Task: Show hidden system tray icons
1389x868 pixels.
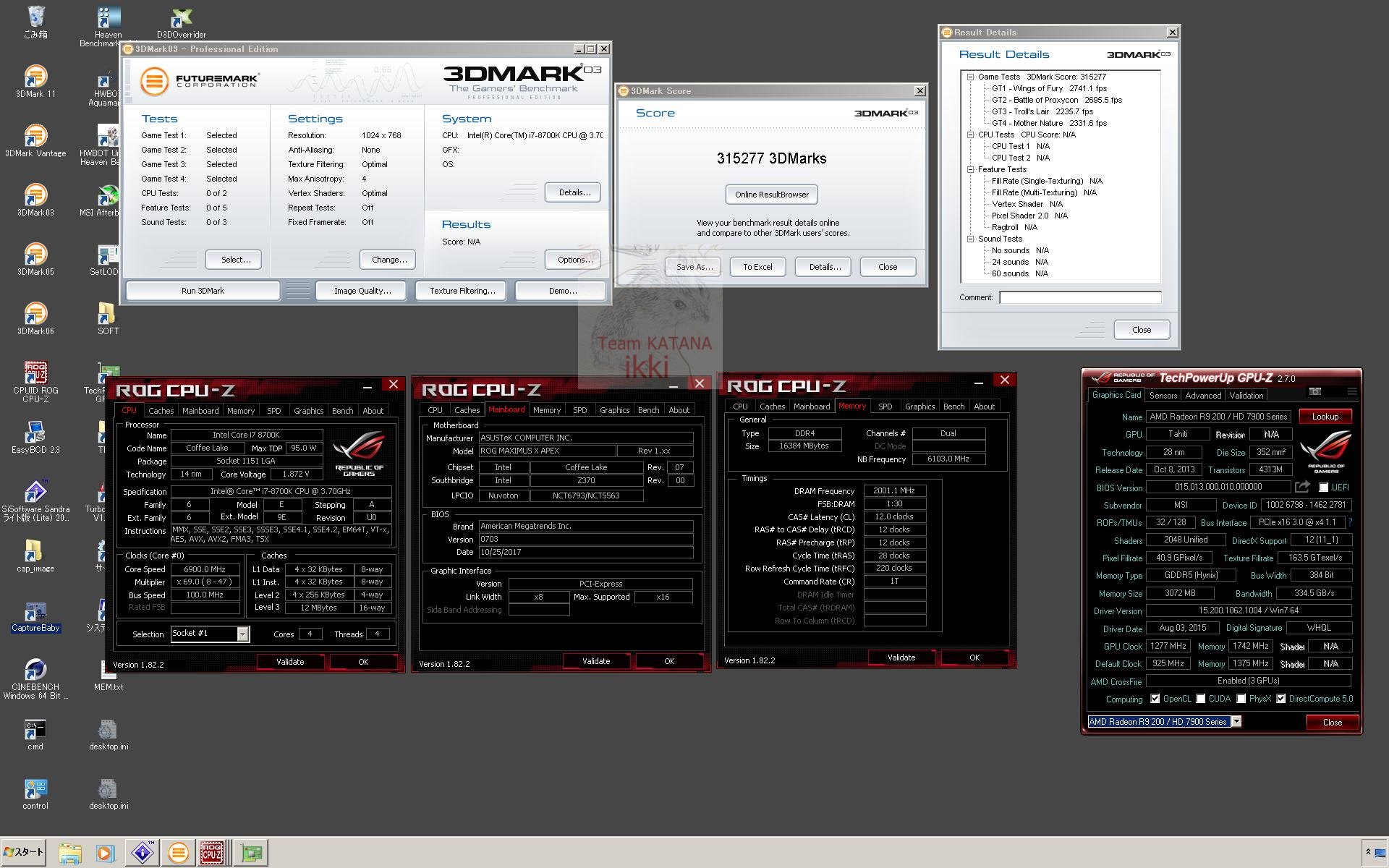Action: point(1368,853)
